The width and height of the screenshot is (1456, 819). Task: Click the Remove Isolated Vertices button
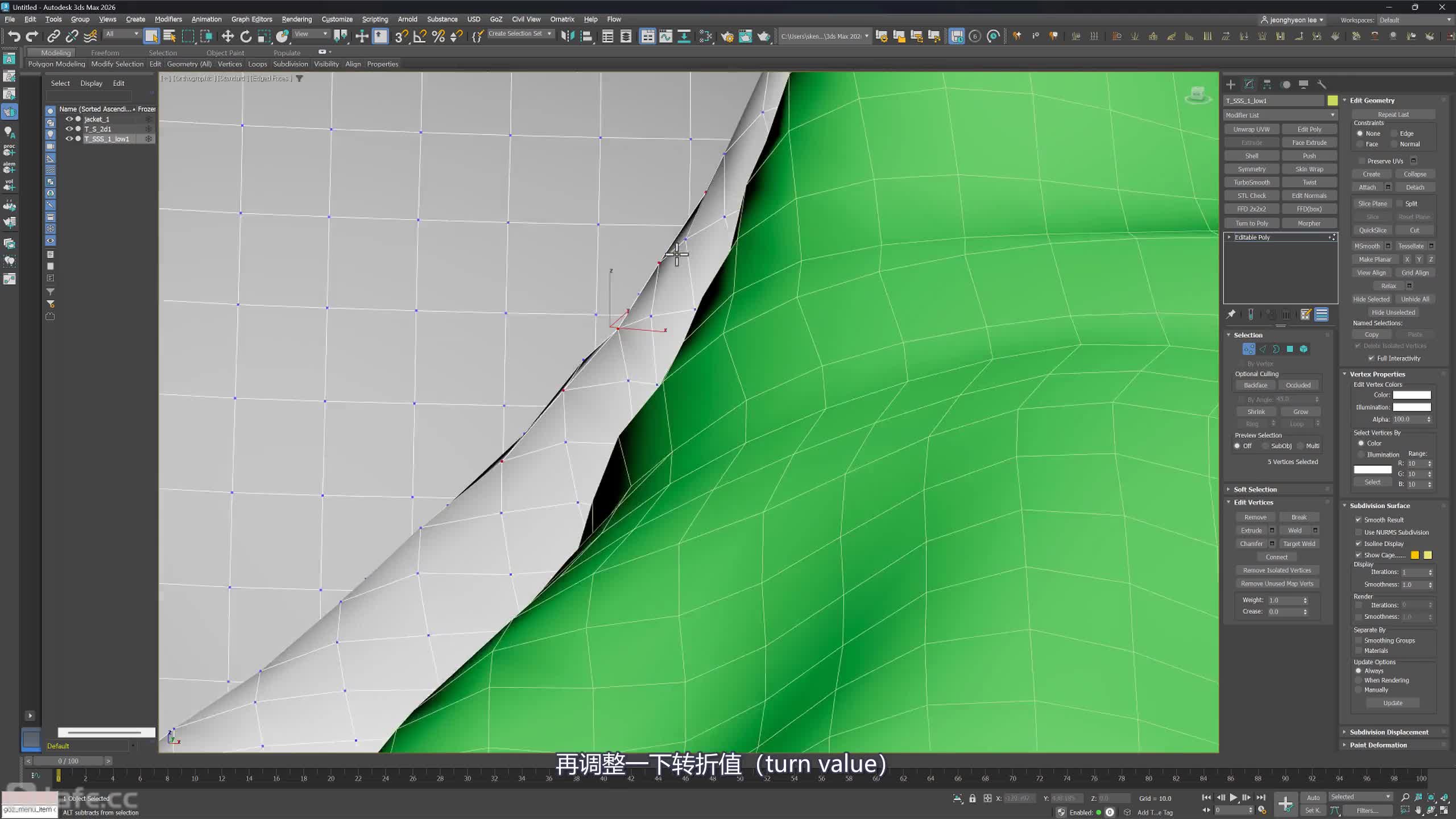coord(1277,570)
